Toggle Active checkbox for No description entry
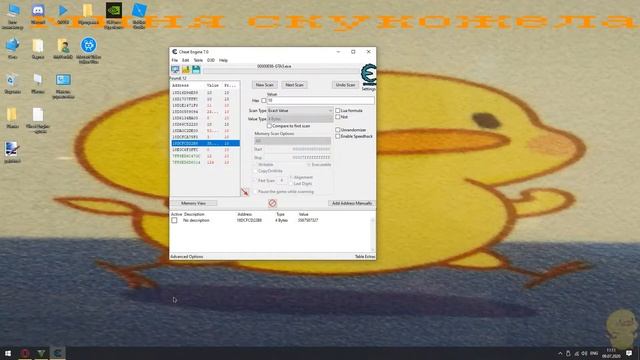This screenshot has width=640, height=360. [x=175, y=220]
